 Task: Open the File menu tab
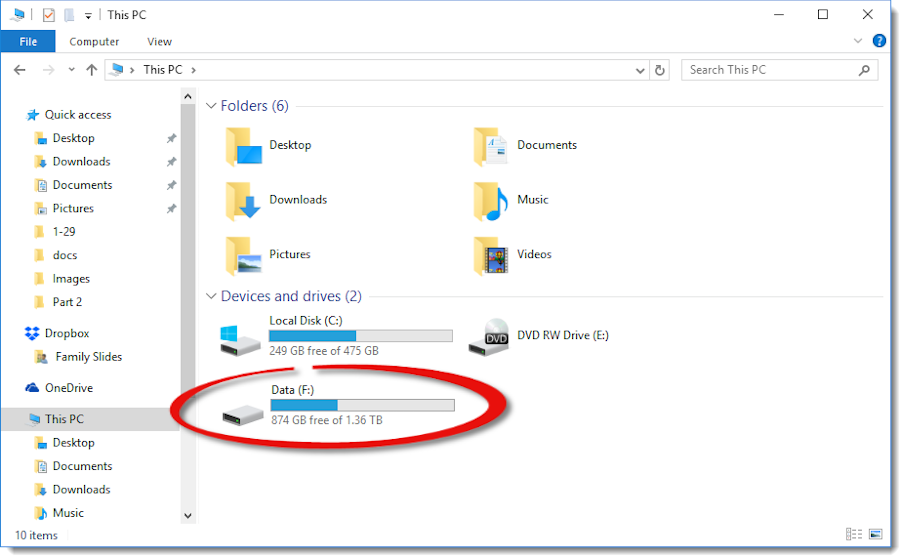click(x=28, y=41)
